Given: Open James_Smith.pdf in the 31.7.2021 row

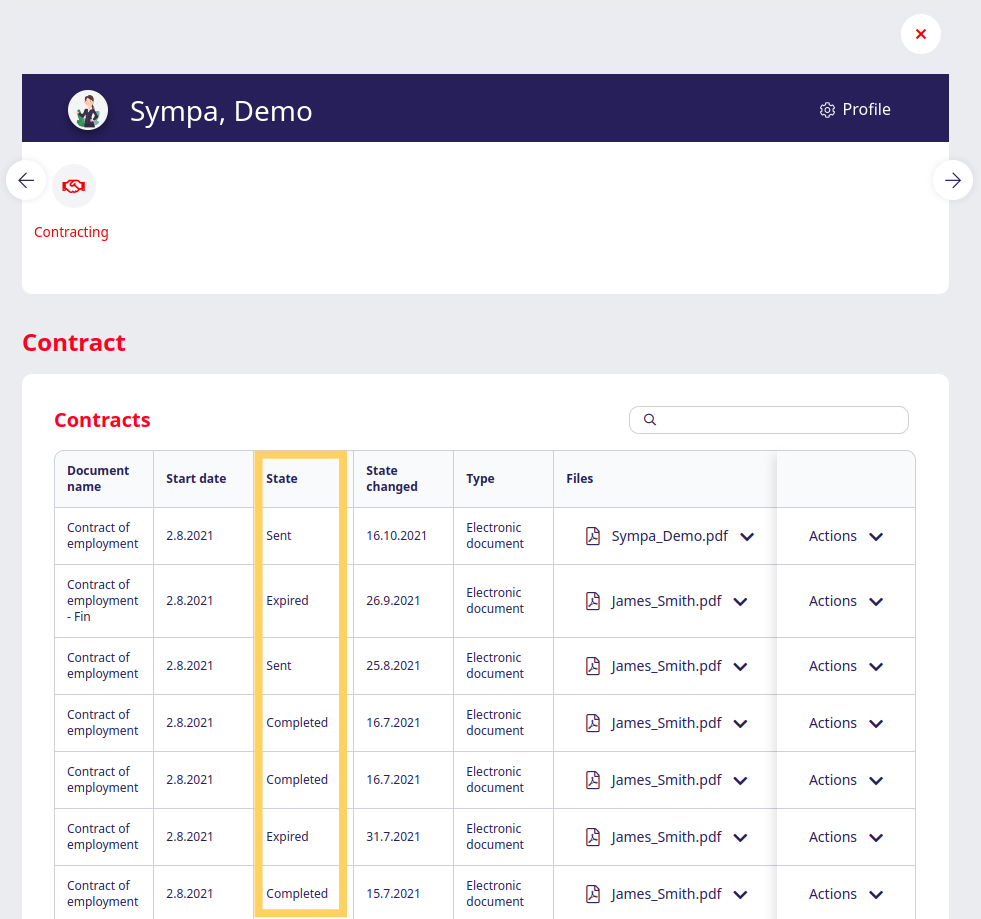Looking at the screenshot, I should (x=666, y=837).
